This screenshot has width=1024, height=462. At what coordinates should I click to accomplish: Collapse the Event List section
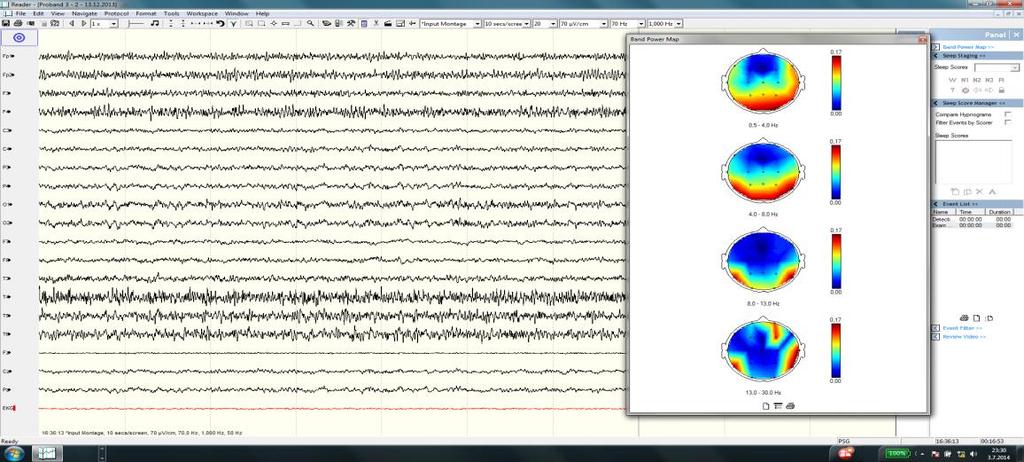click(x=936, y=204)
